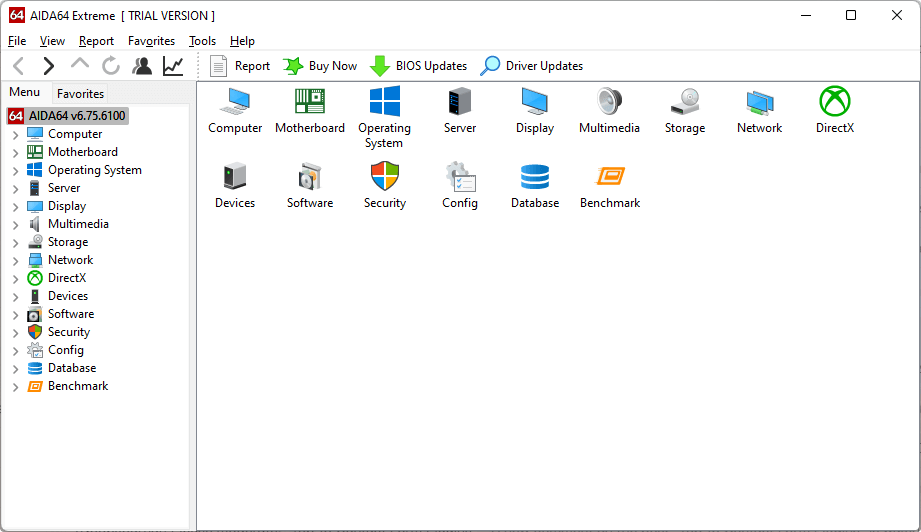Expand the Computer tree node arrow

click(16, 135)
